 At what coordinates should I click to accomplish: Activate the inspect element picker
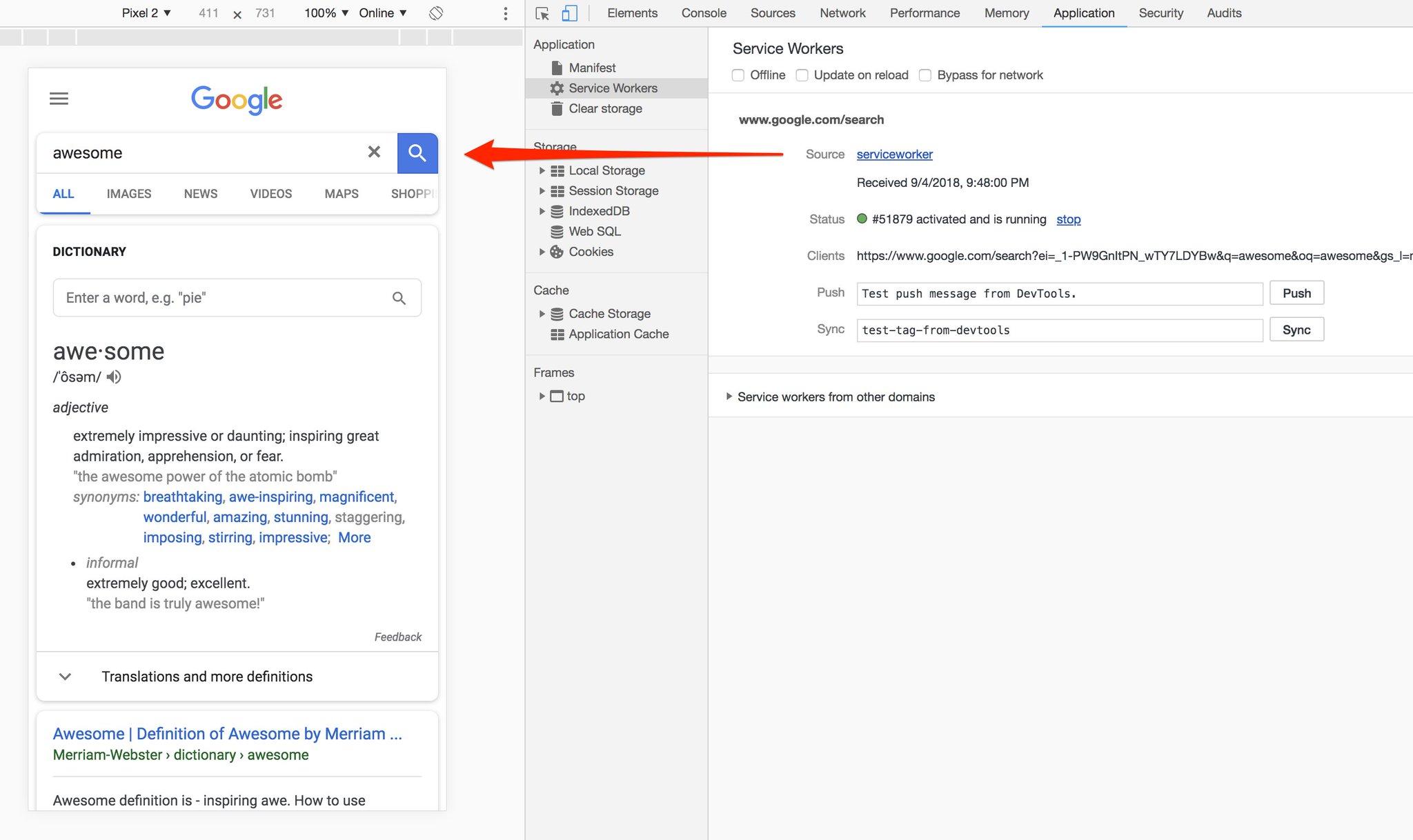pyautogui.click(x=542, y=13)
